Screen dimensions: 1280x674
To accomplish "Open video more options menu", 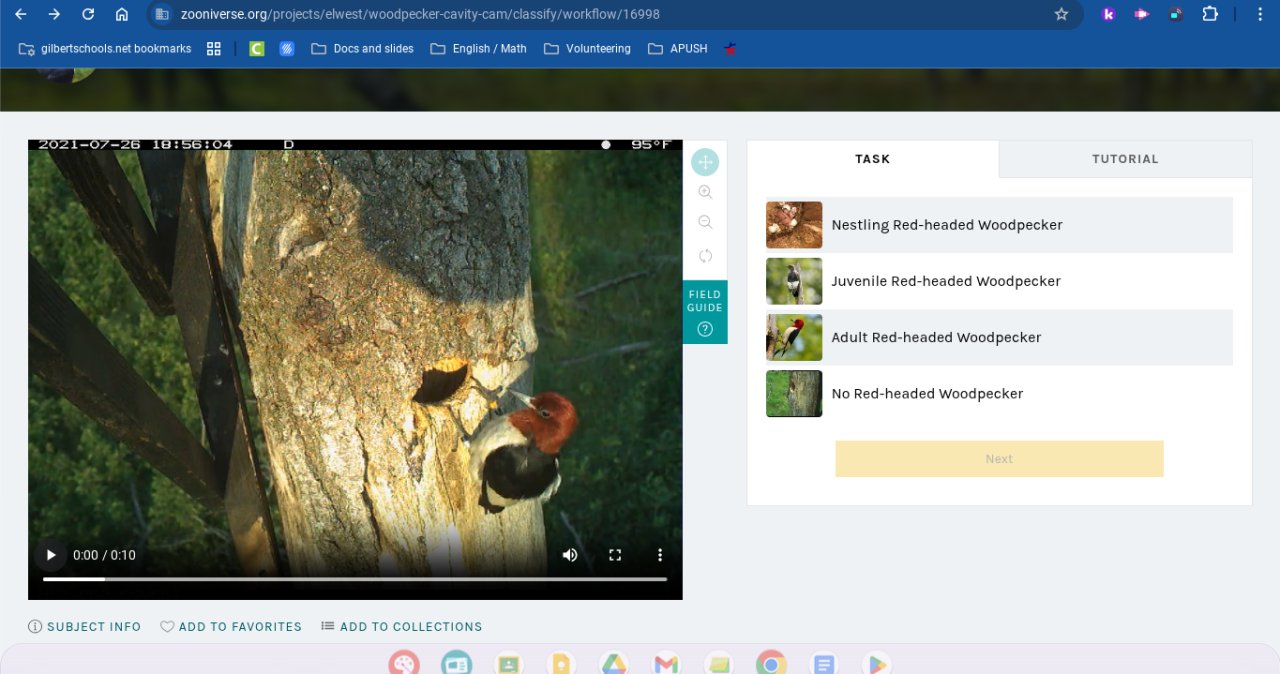I will pos(660,555).
